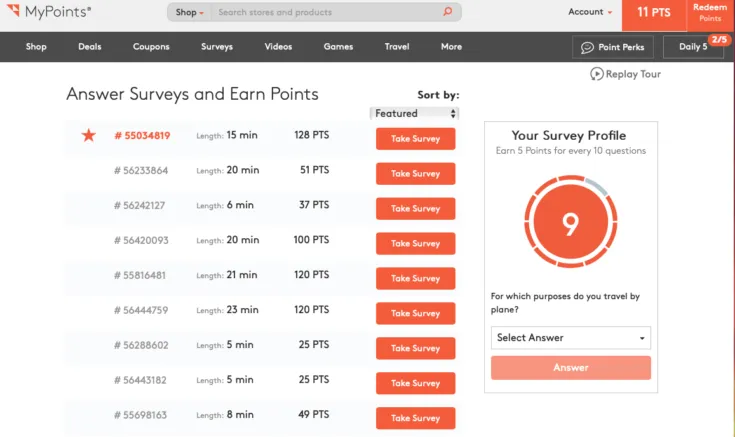
Task: Open the Shop dropdown in search bar
Action: coord(189,13)
